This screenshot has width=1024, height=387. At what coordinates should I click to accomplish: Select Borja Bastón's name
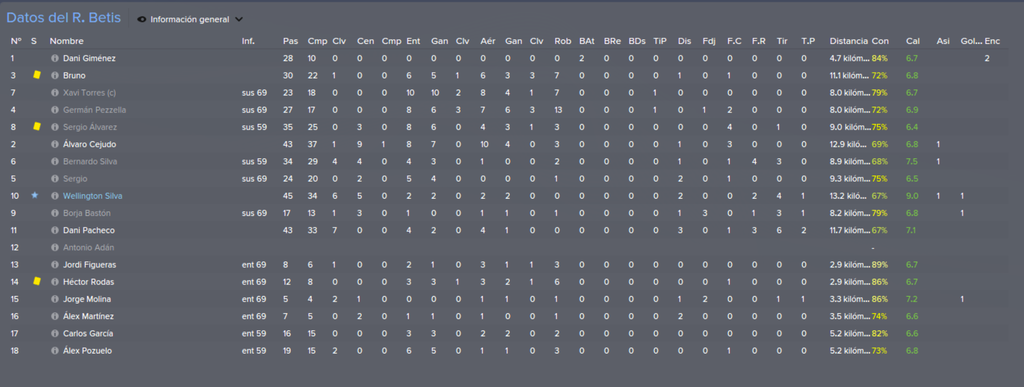coord(88,213)
